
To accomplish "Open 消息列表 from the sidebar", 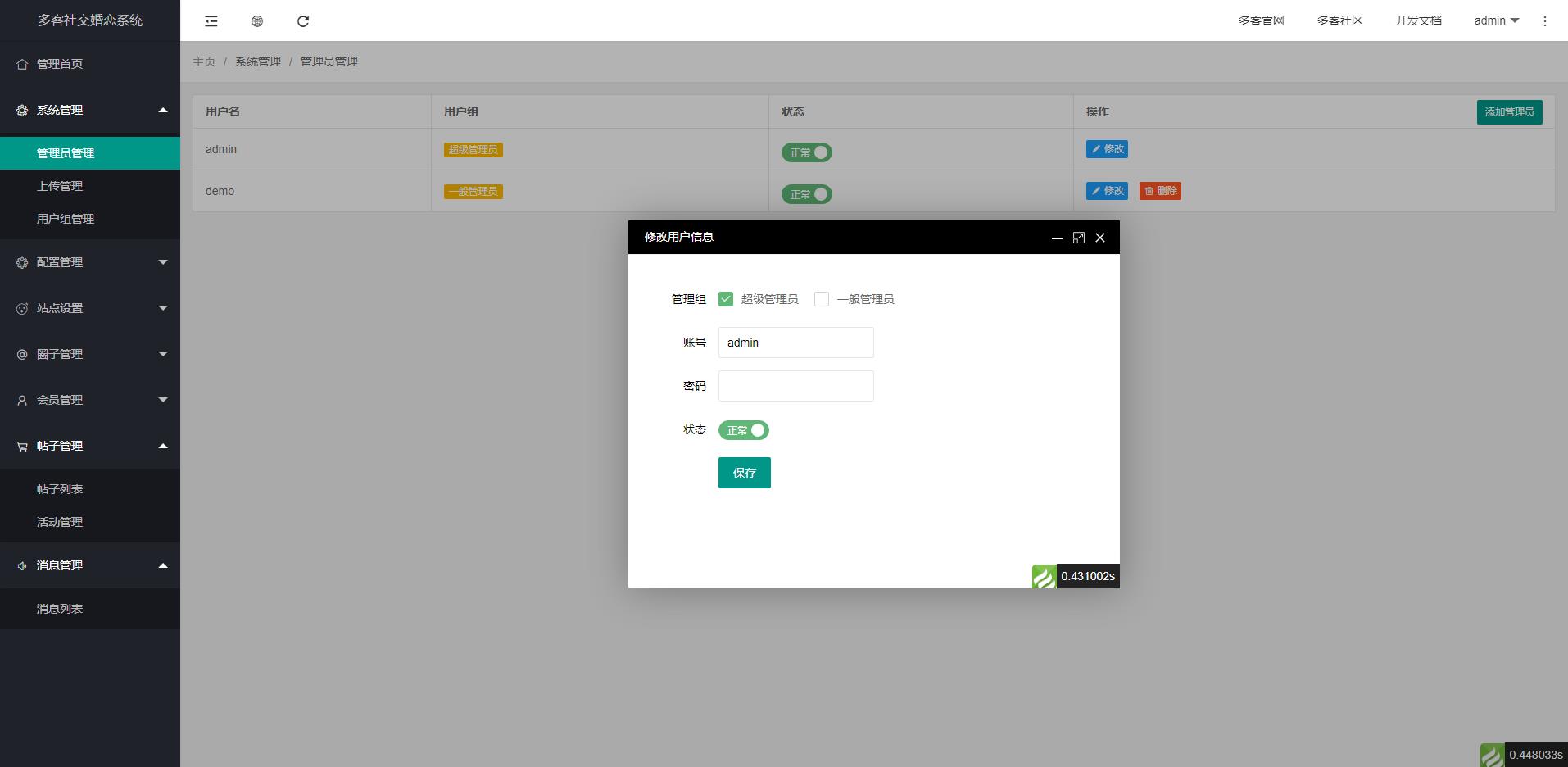I will tap(60, 609).
